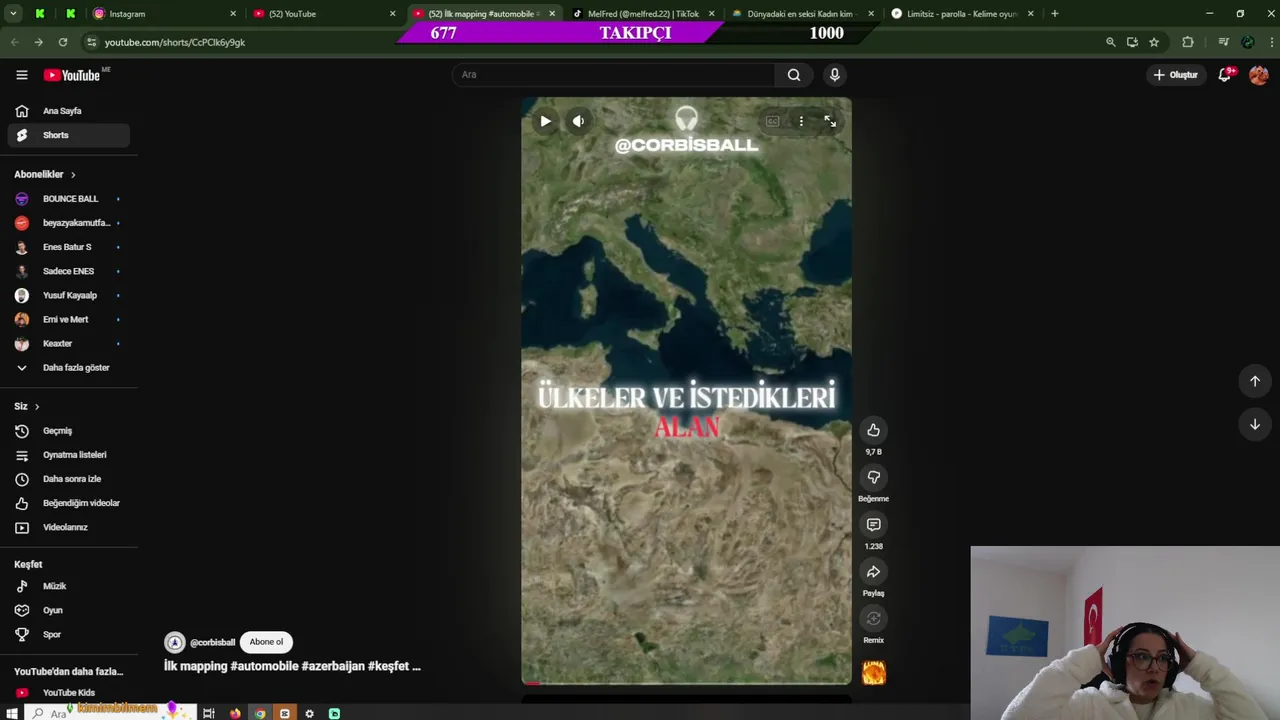The image size is (1280, 720).
Task: Expand the Abonelikler section
Action: pyautogui.click(x=45, y=174)
